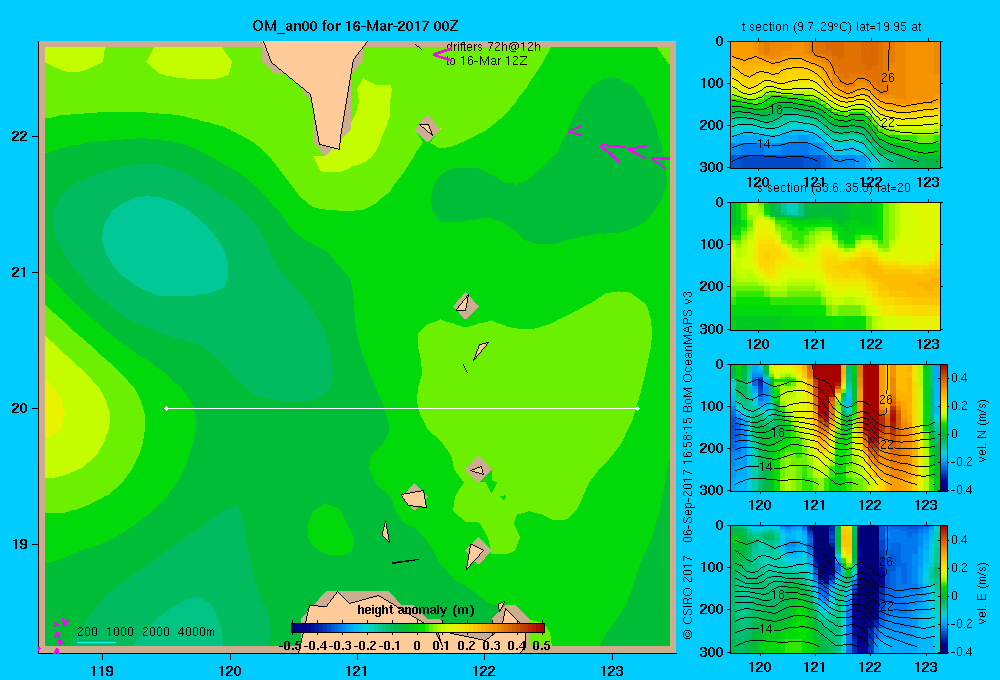Click the vel. N color scale bar
1000x680 pixels.
pyautogui.click(x=945, y=427)
